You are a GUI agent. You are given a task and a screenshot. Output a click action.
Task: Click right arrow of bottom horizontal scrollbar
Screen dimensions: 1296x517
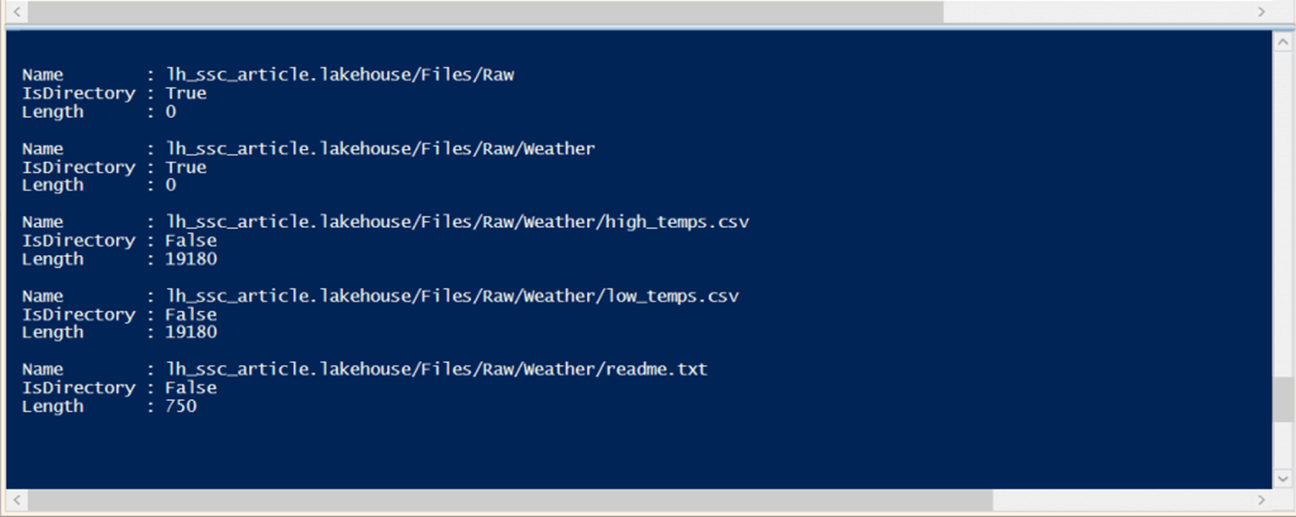[1261, 500]
